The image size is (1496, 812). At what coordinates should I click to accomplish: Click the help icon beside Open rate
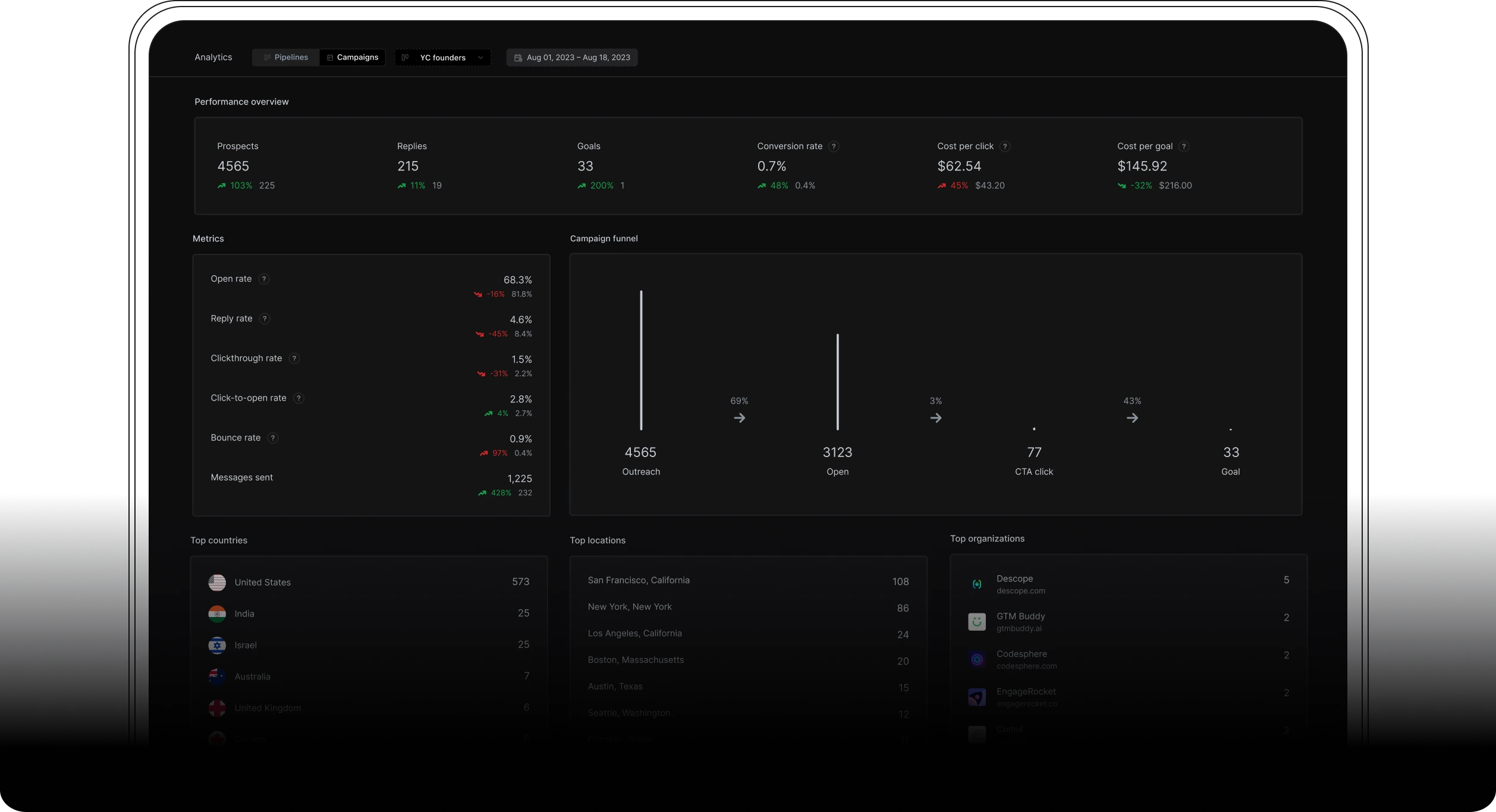tap(264, 279)
